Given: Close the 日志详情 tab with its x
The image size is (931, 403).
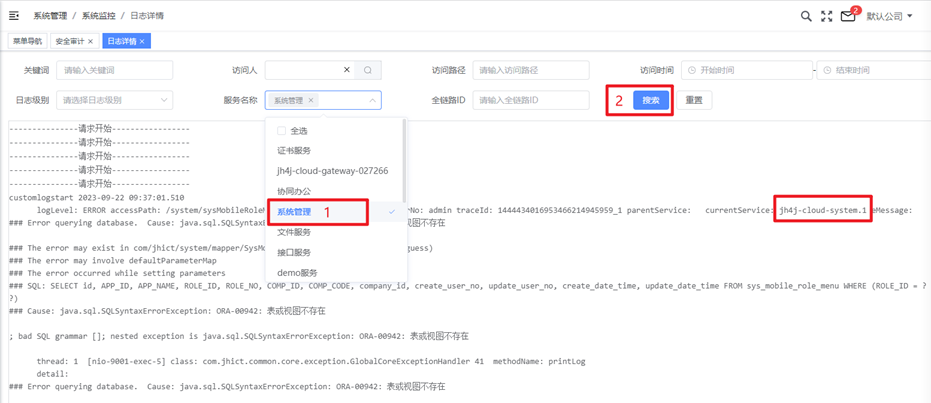Looking at the screenshot, I should (x=142, y=42).
